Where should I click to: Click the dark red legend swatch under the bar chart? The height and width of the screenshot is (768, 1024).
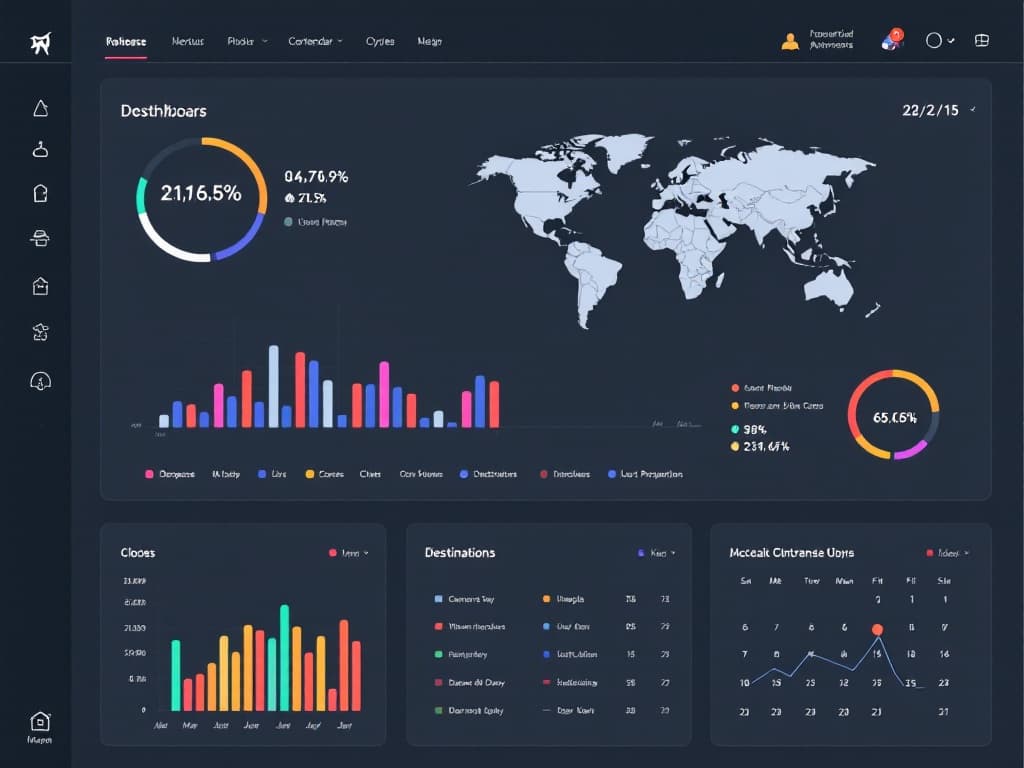tap(543, 474)
